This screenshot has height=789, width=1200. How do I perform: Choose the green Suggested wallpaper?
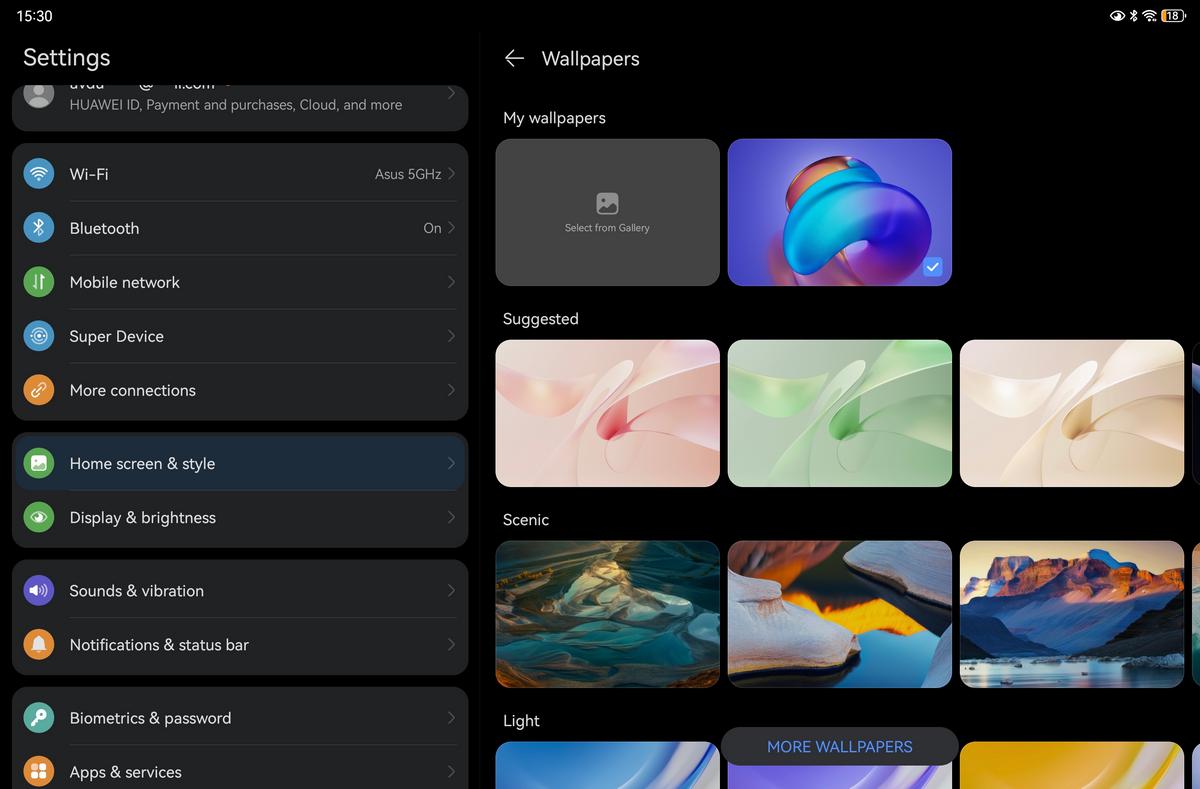[x=840, y=414]
